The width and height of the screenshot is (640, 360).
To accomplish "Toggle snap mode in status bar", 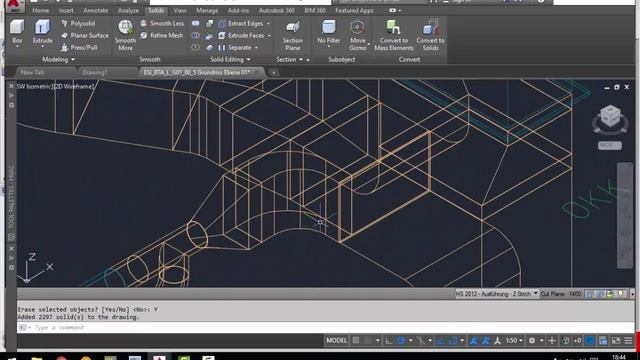I will pyautogui.click(x=368, y=340).
